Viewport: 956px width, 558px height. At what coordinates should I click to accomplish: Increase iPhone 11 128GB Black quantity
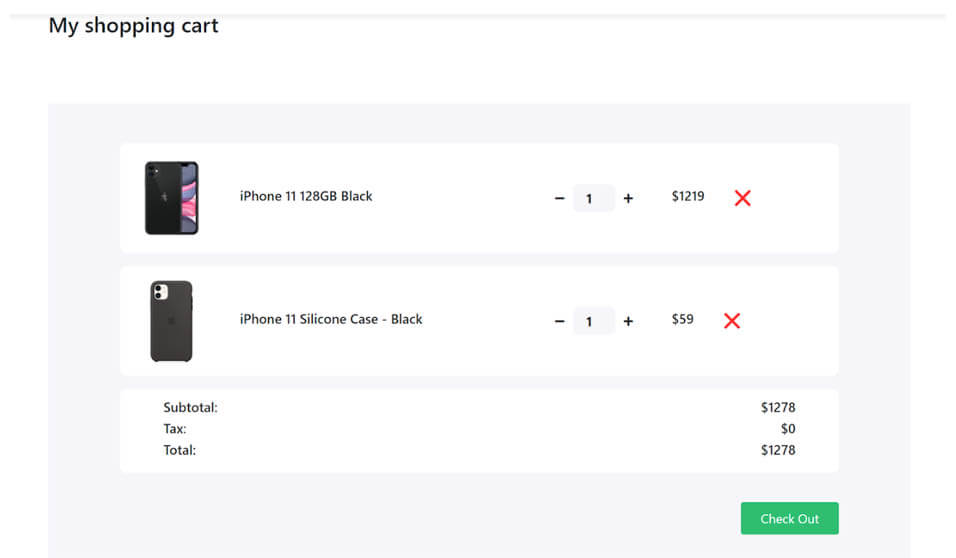coord(628,198)
